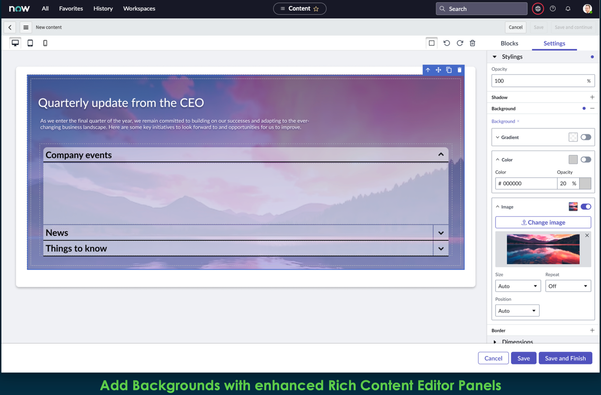Toggle the Gradient background switch
Screen dimensions: 601x395
(x=586, y=137)
